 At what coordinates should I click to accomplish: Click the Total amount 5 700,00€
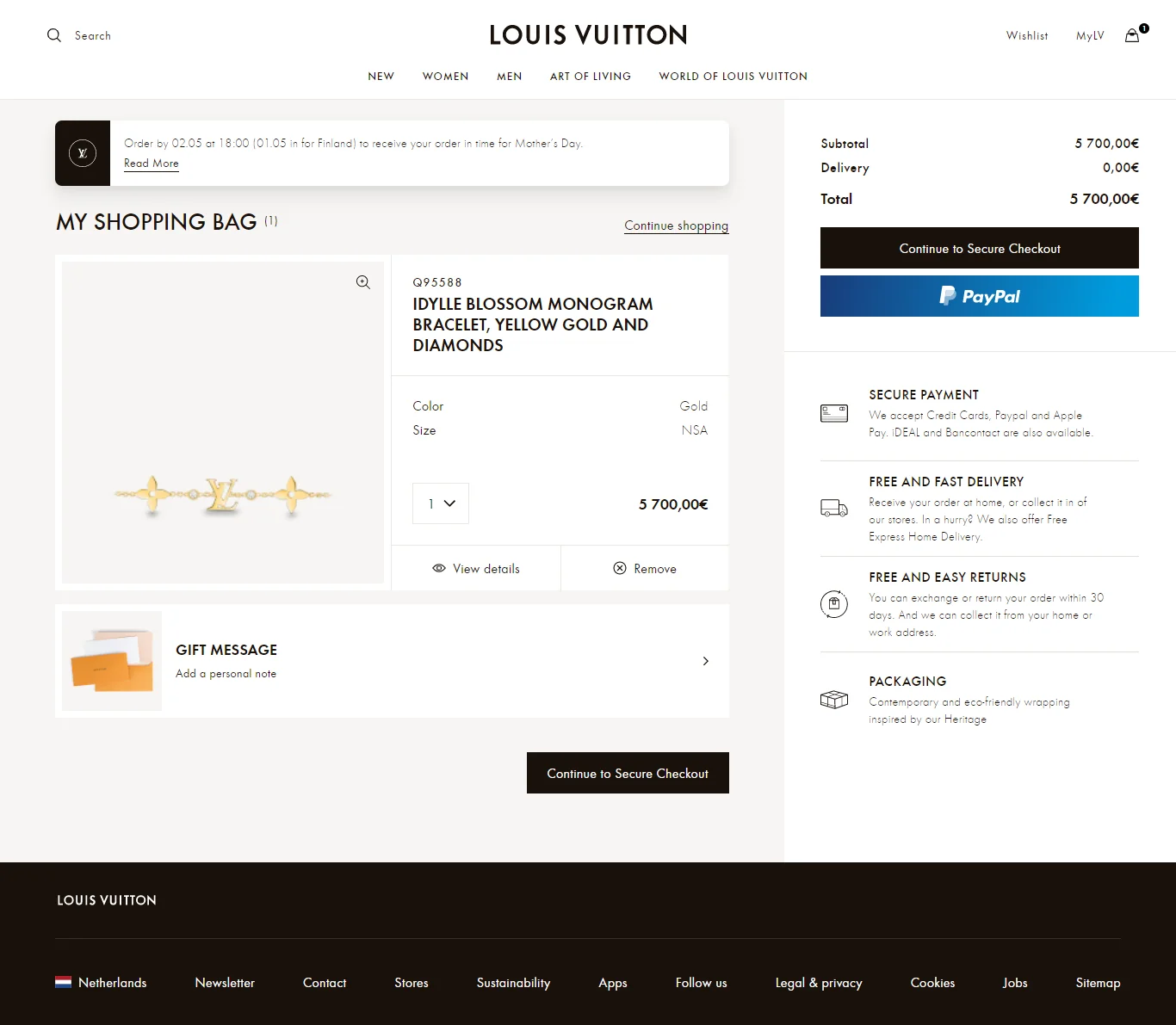click(1105, 199)
